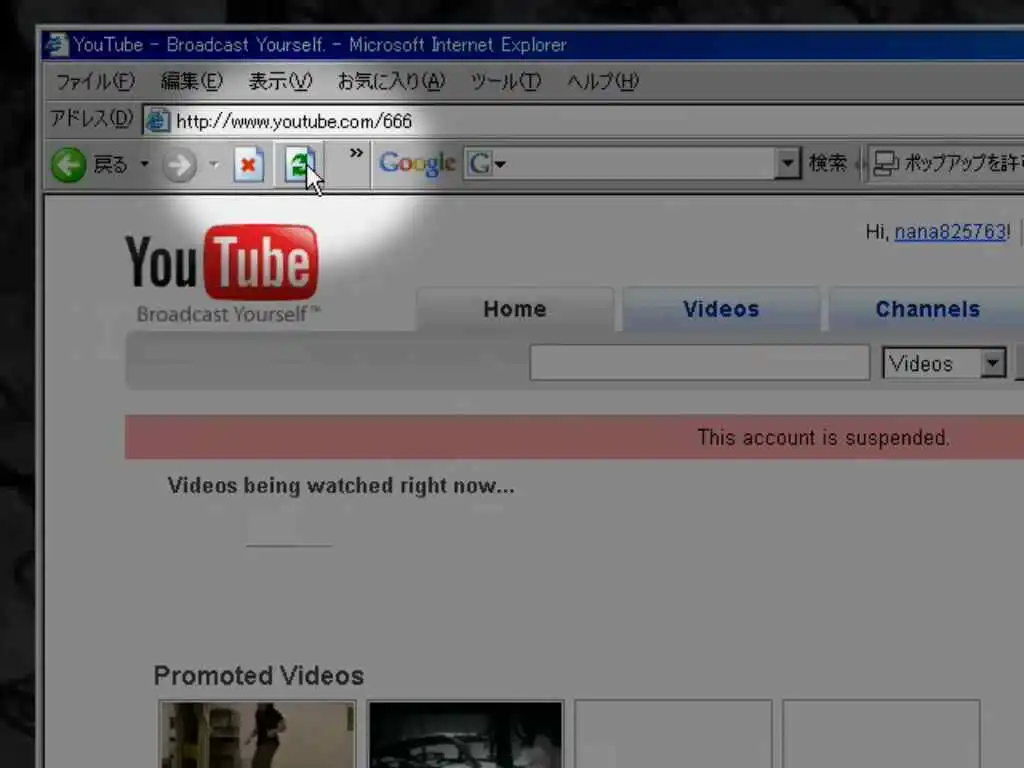Click the Refresh page icon

click(300, 164)
